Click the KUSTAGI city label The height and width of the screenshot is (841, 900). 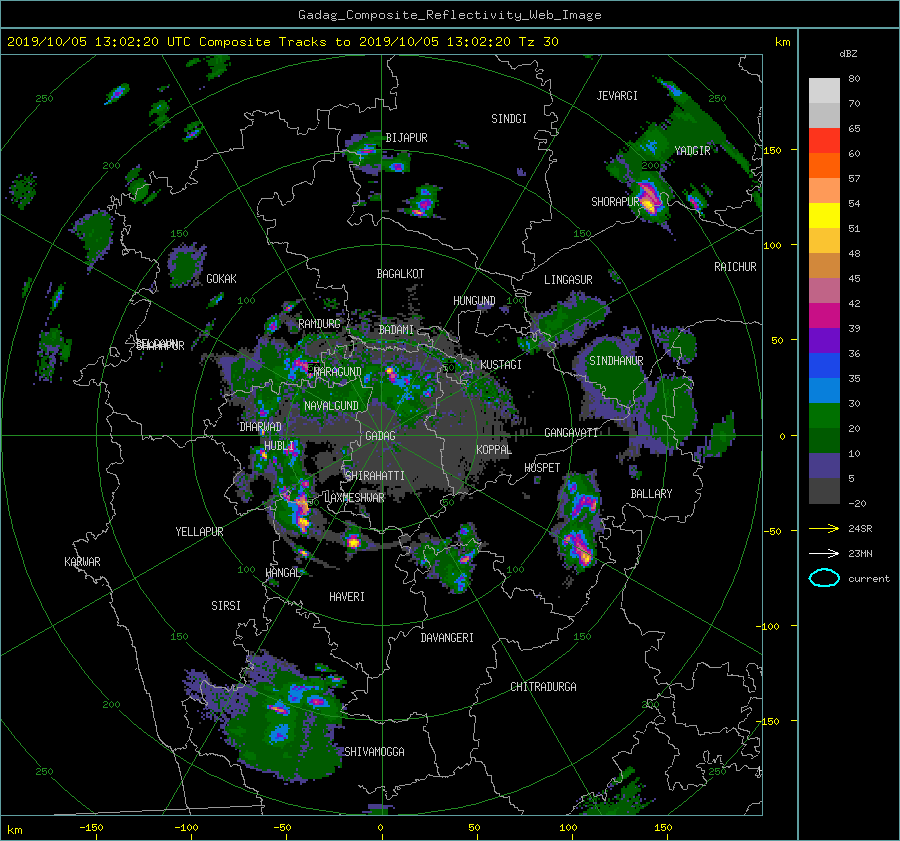(501, 365)
